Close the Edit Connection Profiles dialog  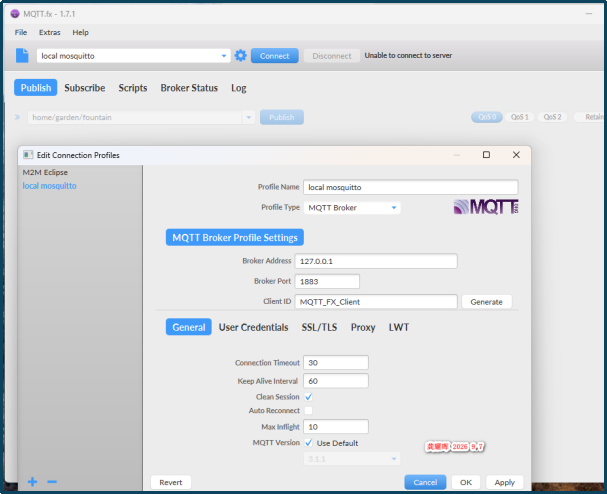[516, 154]
